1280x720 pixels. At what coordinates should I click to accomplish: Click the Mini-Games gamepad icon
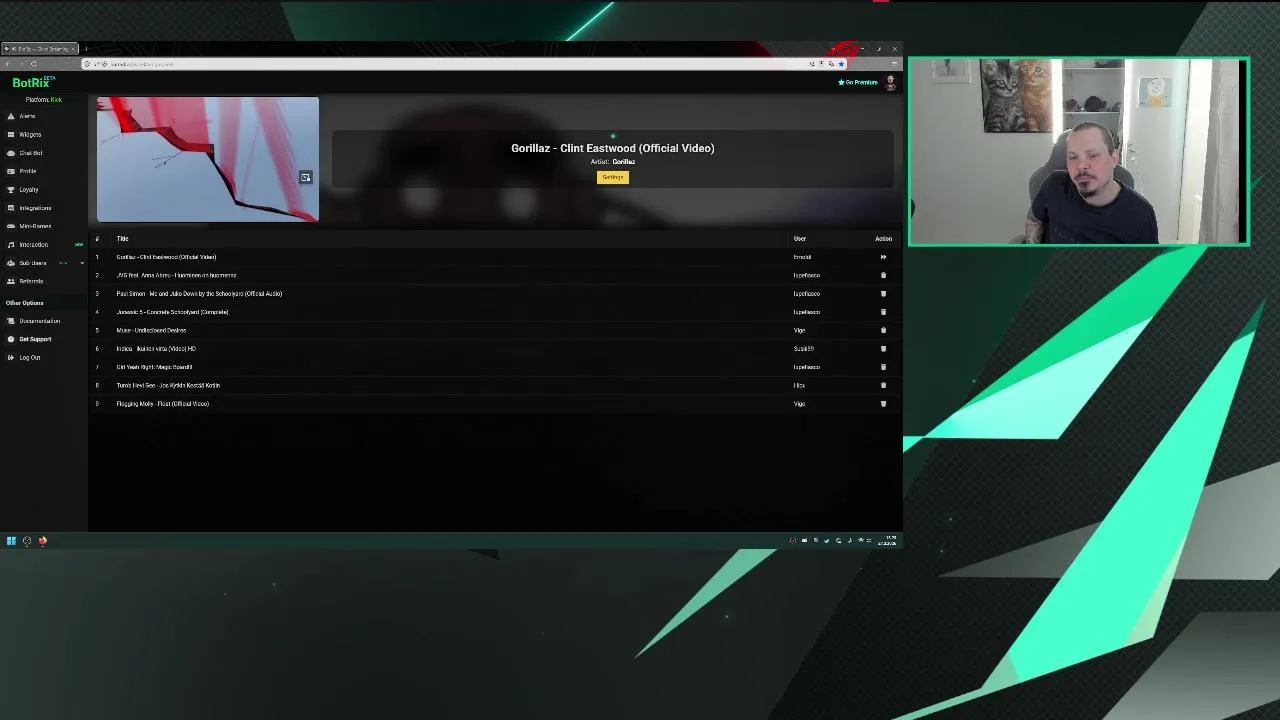[11, 226]
